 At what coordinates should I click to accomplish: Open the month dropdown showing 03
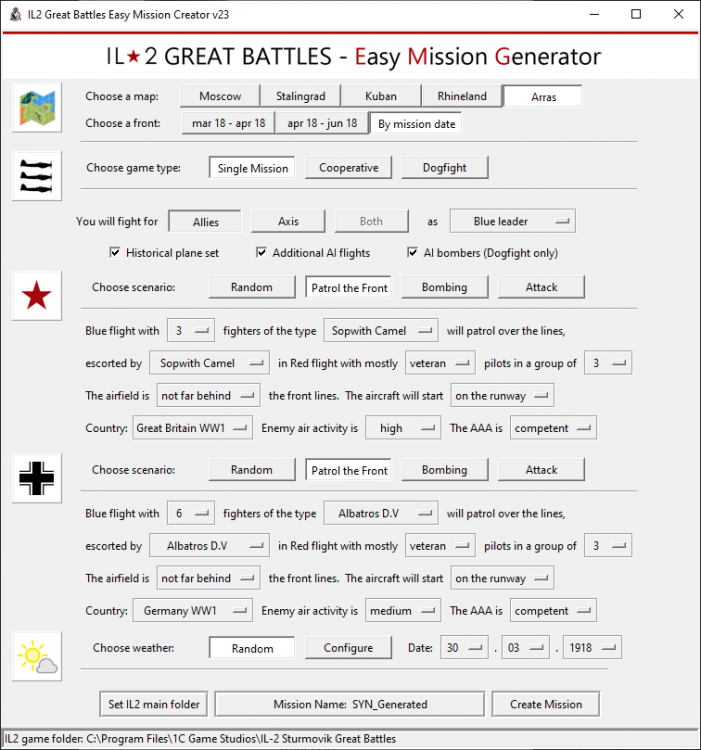click(526, 648)
